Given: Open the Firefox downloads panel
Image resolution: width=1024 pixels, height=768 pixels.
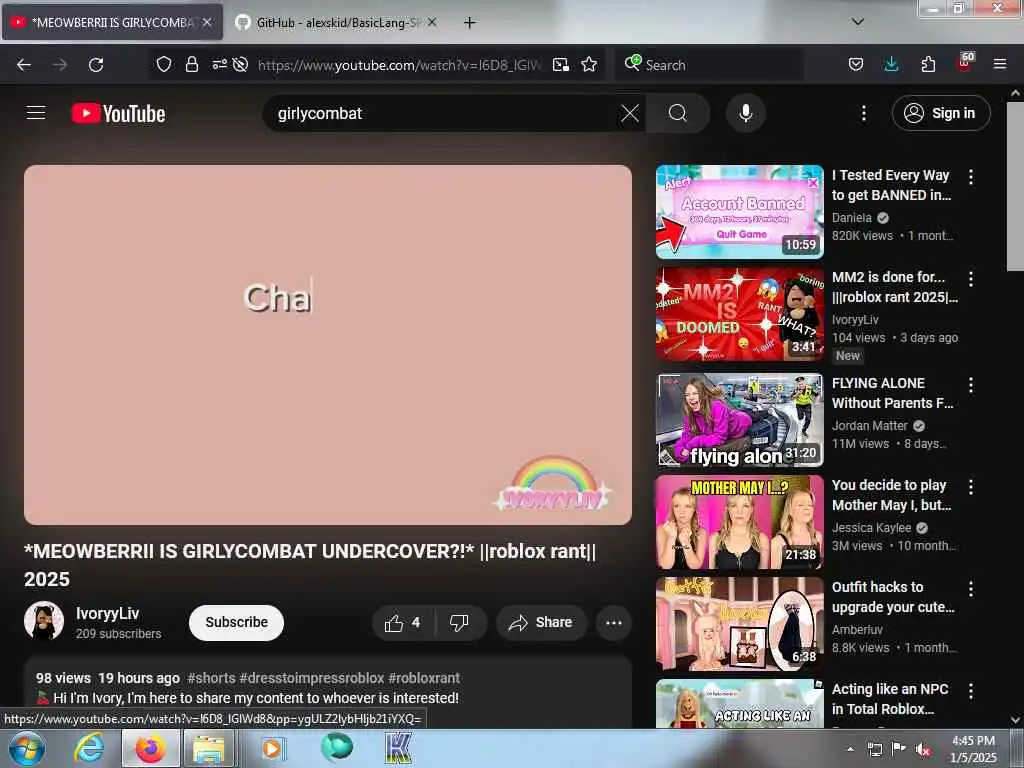Looking at the screenshot, I should pos(891,64).
